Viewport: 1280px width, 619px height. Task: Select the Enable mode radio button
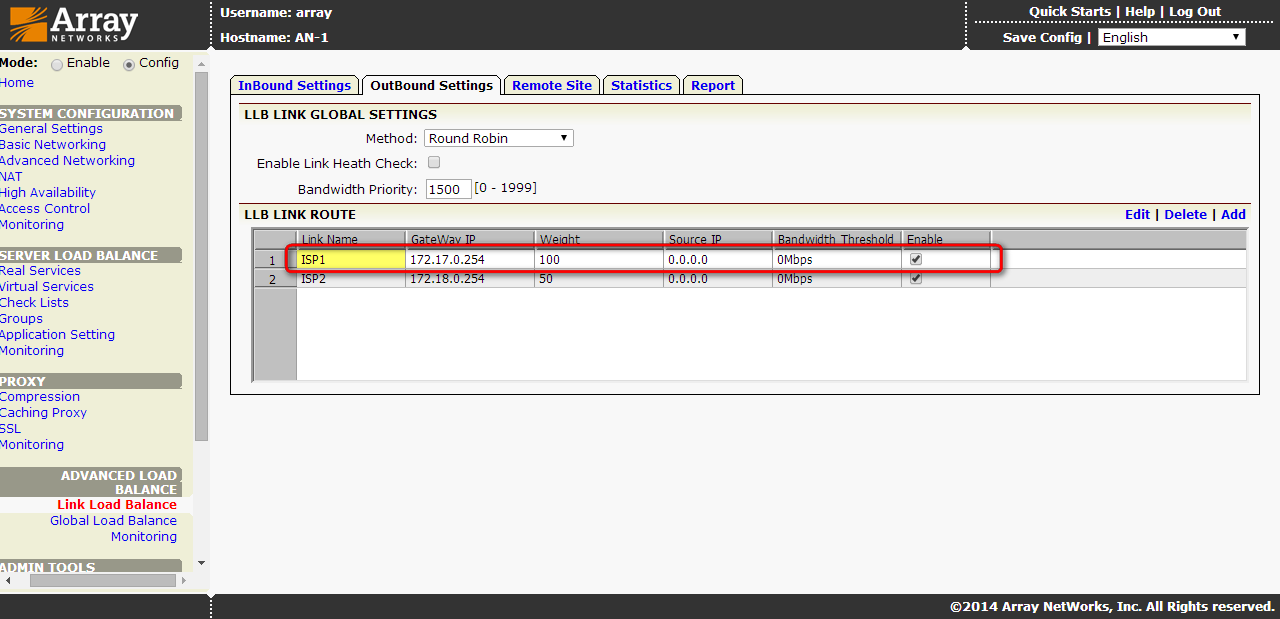57,64
